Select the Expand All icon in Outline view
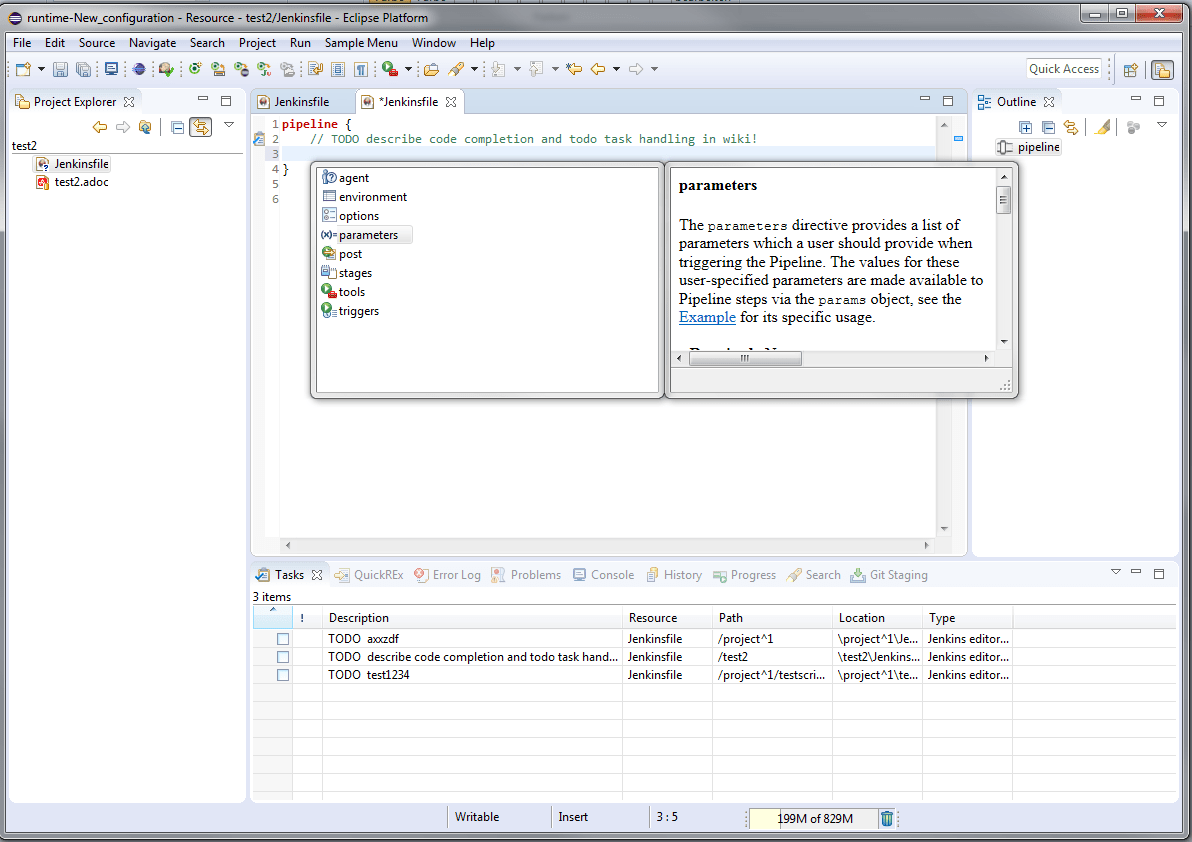This screenshot has width=1192, height=842. 1025,127
